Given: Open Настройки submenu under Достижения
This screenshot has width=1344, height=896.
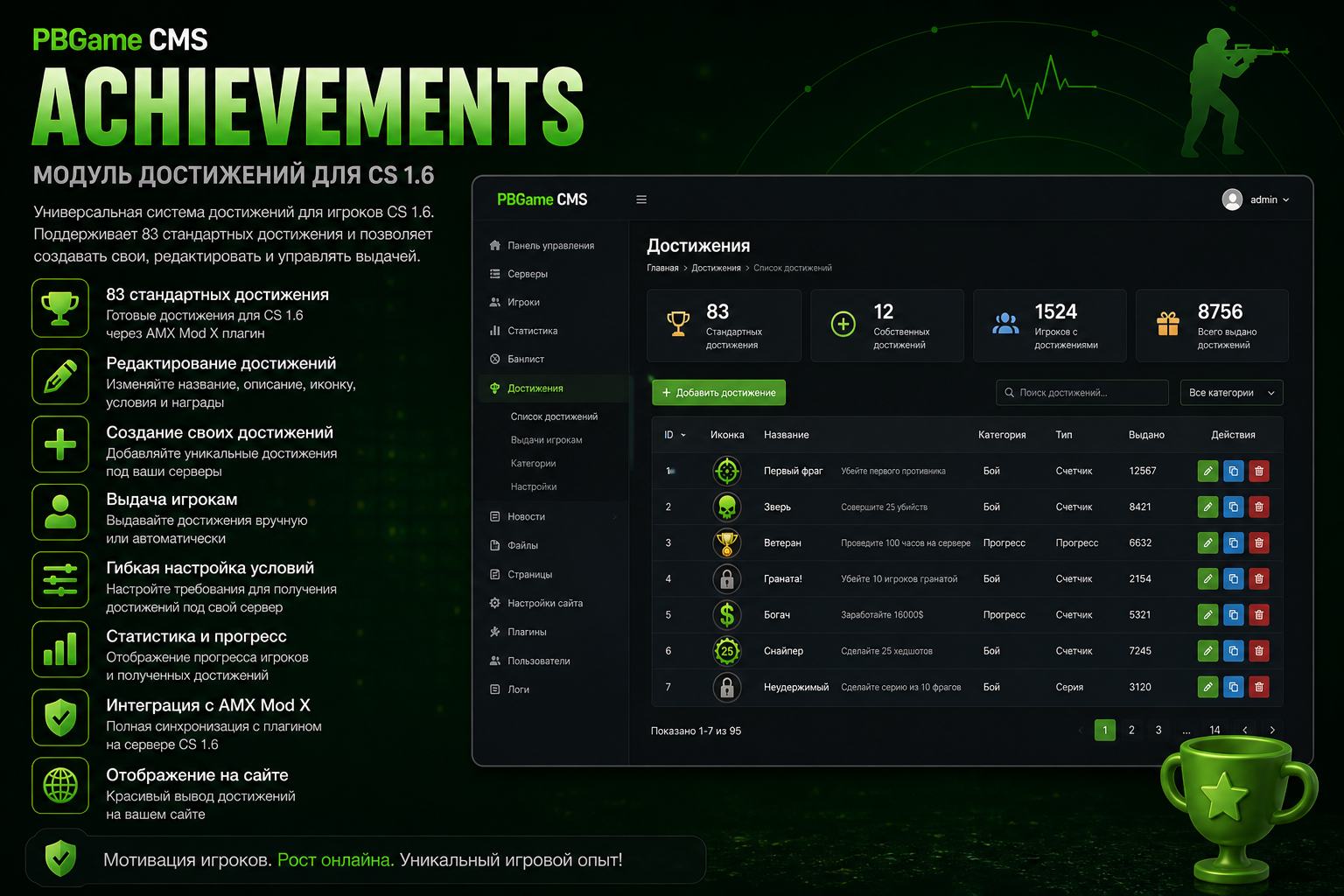Looking at the screenshot, I should click(534, 486).
